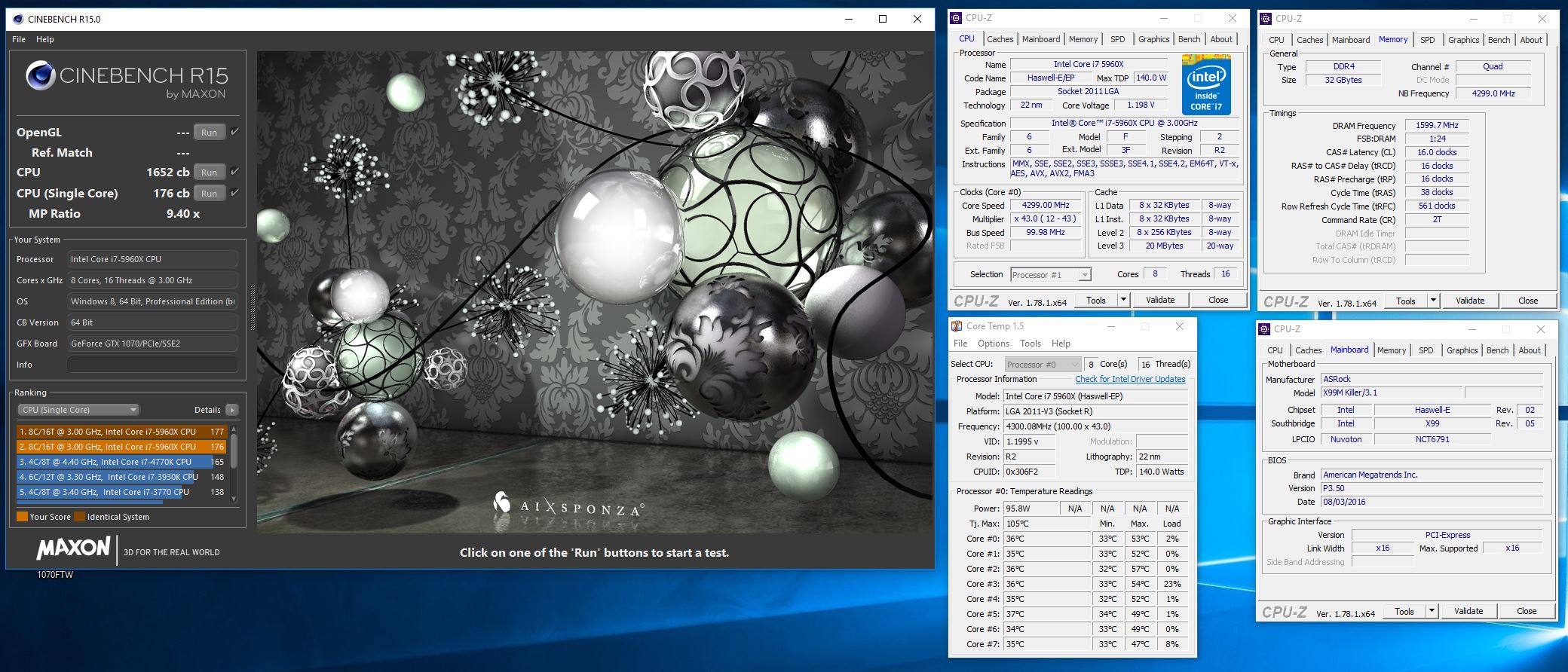This screenshot has width=1568, height=672.
Task: Click the BIOS version P3.50 field
Action: tap(1432, 488)
